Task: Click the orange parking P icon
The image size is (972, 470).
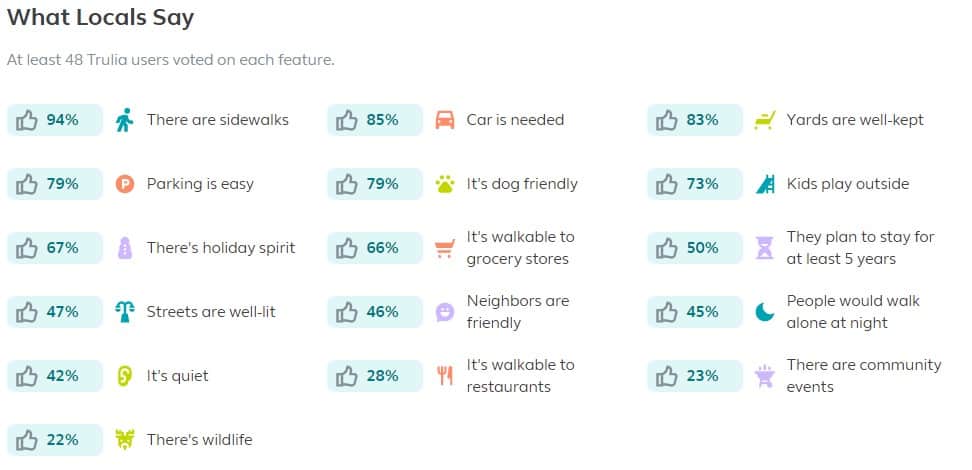Action: click(125, 184)
